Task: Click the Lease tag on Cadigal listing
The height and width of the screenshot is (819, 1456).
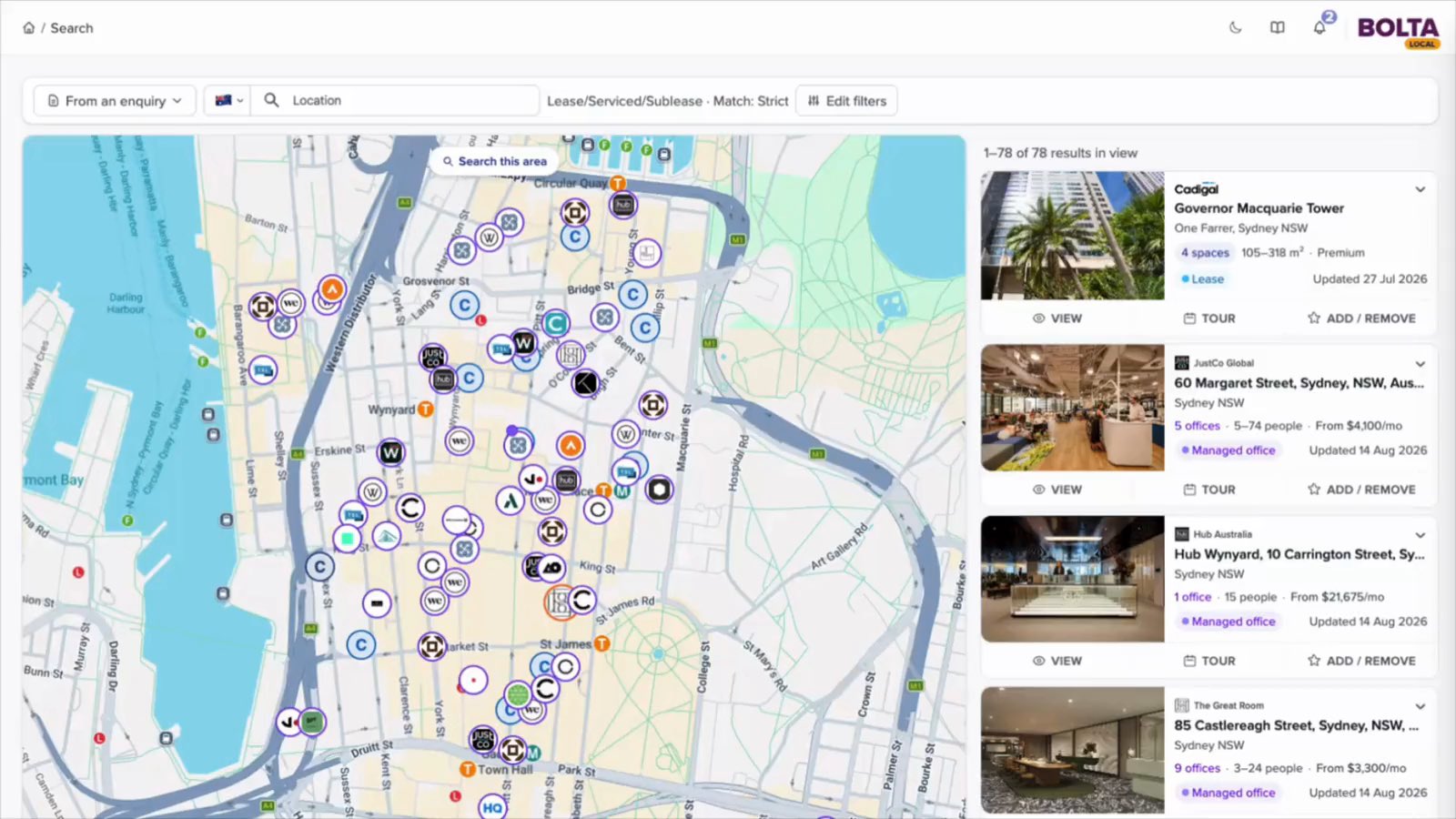Action: (1202, 279)
